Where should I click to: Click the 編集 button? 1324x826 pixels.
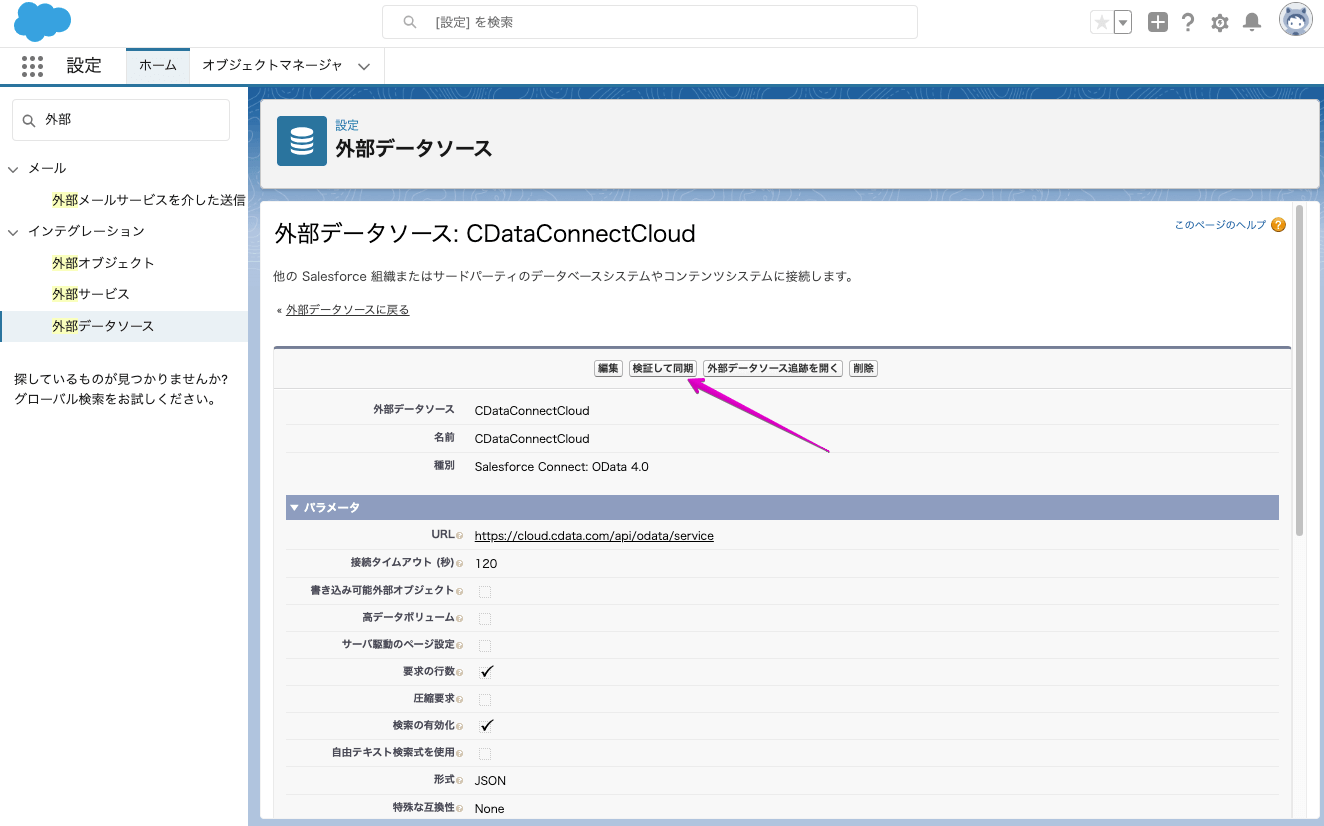point(608,369)
